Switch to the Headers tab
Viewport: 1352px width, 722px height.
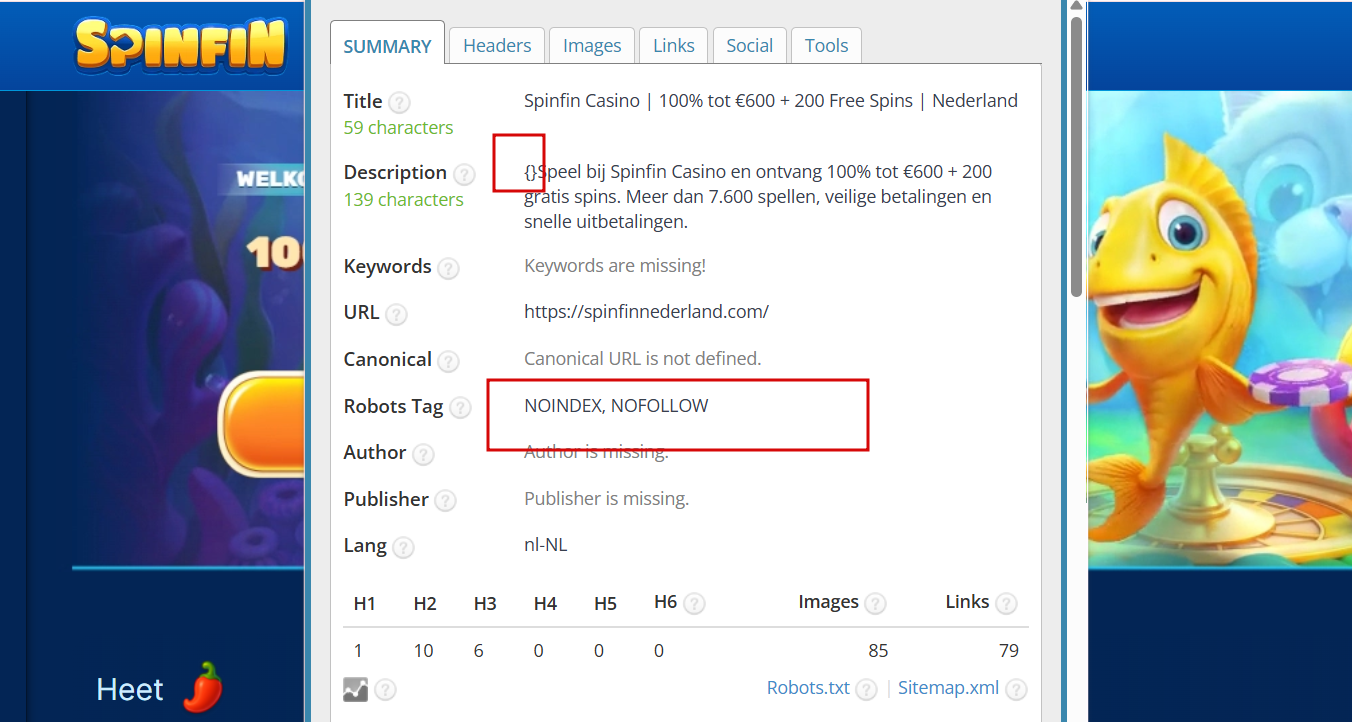pyautogui.click(x=497, y=46)
